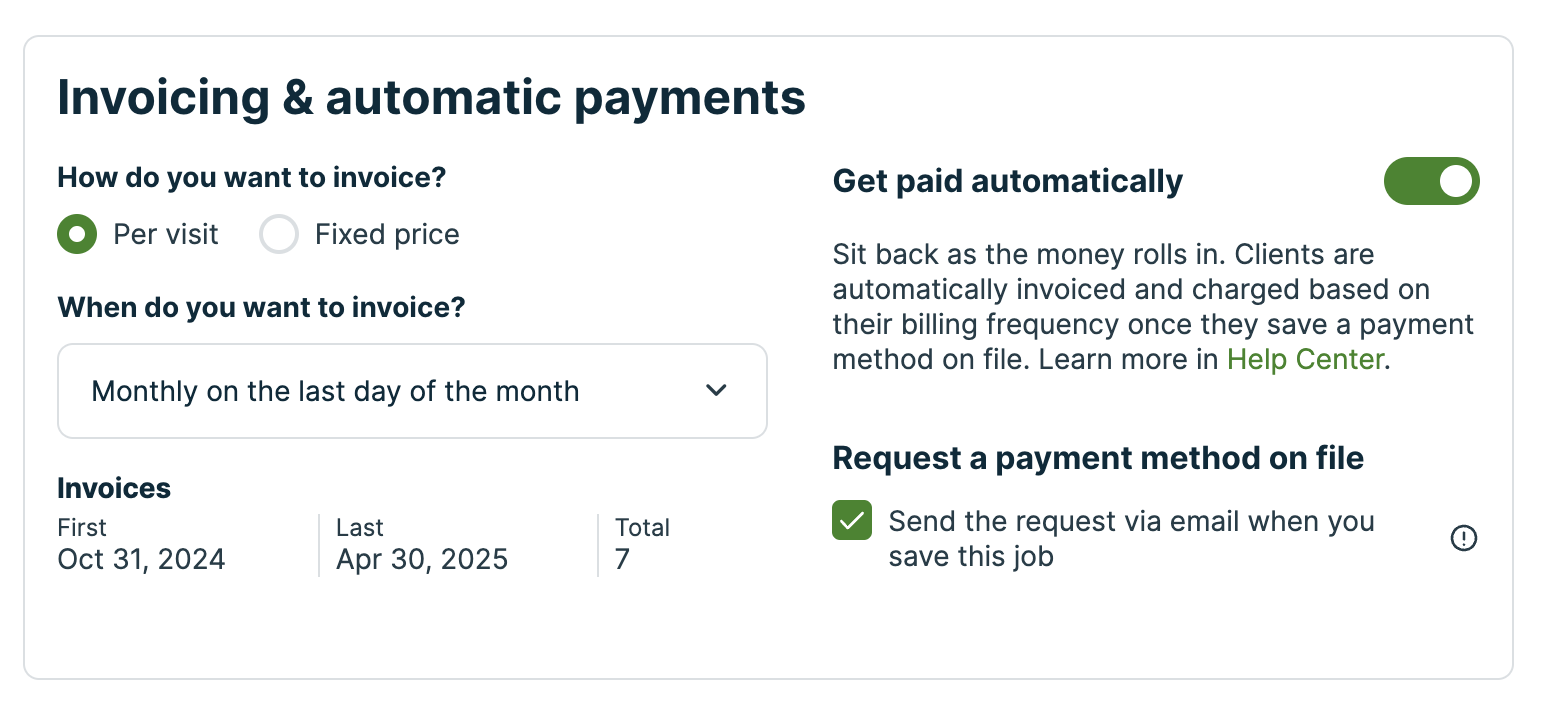Click the "Invoices" section heading
The image size is (1554, 720).
coord(114,488)
